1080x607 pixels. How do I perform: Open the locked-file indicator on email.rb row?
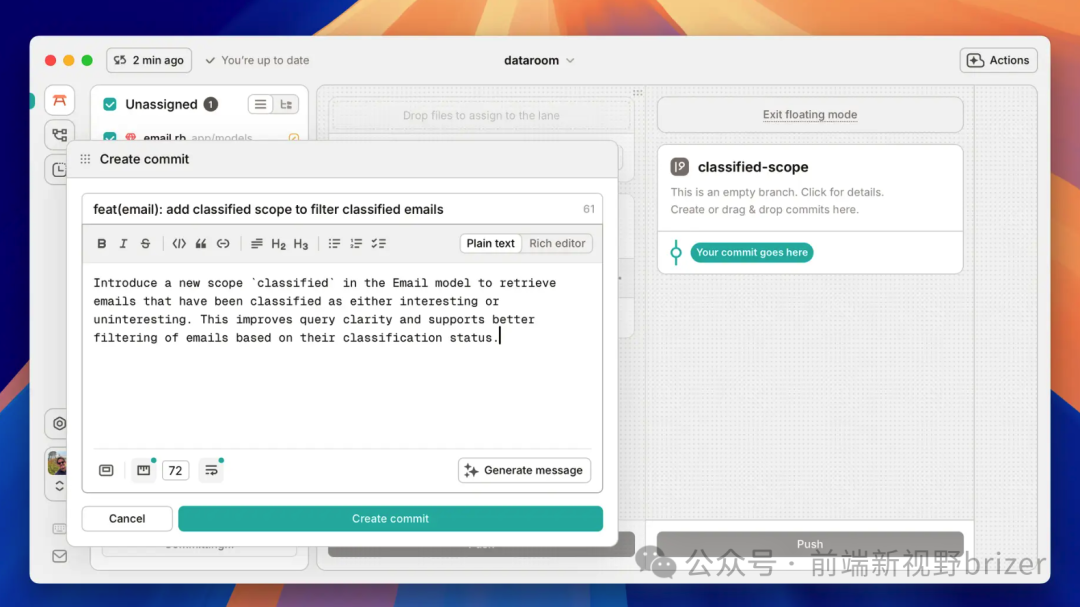pyautogui.click(x=294, y=138)
